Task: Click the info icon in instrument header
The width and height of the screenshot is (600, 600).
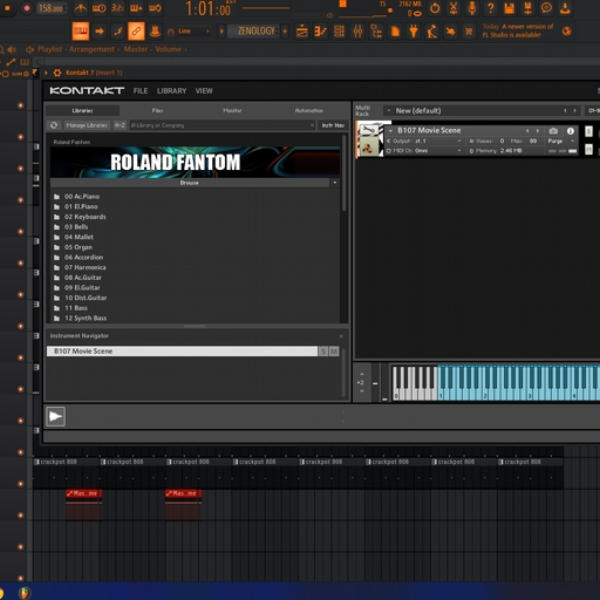Action: coord(571,131)
